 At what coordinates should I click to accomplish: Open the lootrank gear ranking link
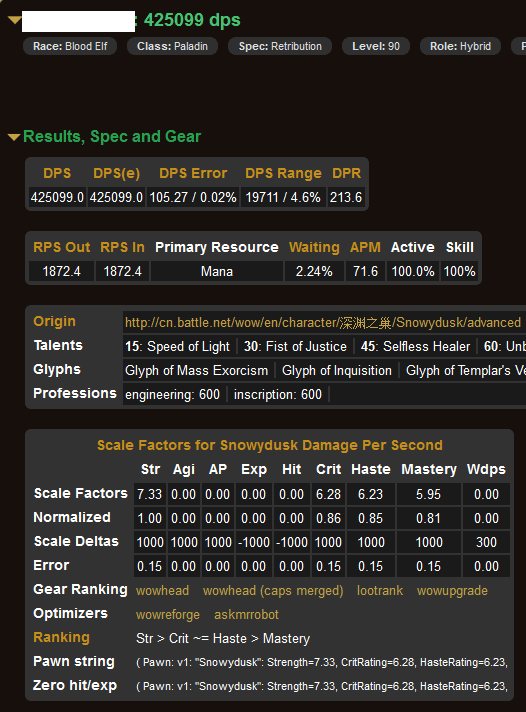[x=380, y=590]
